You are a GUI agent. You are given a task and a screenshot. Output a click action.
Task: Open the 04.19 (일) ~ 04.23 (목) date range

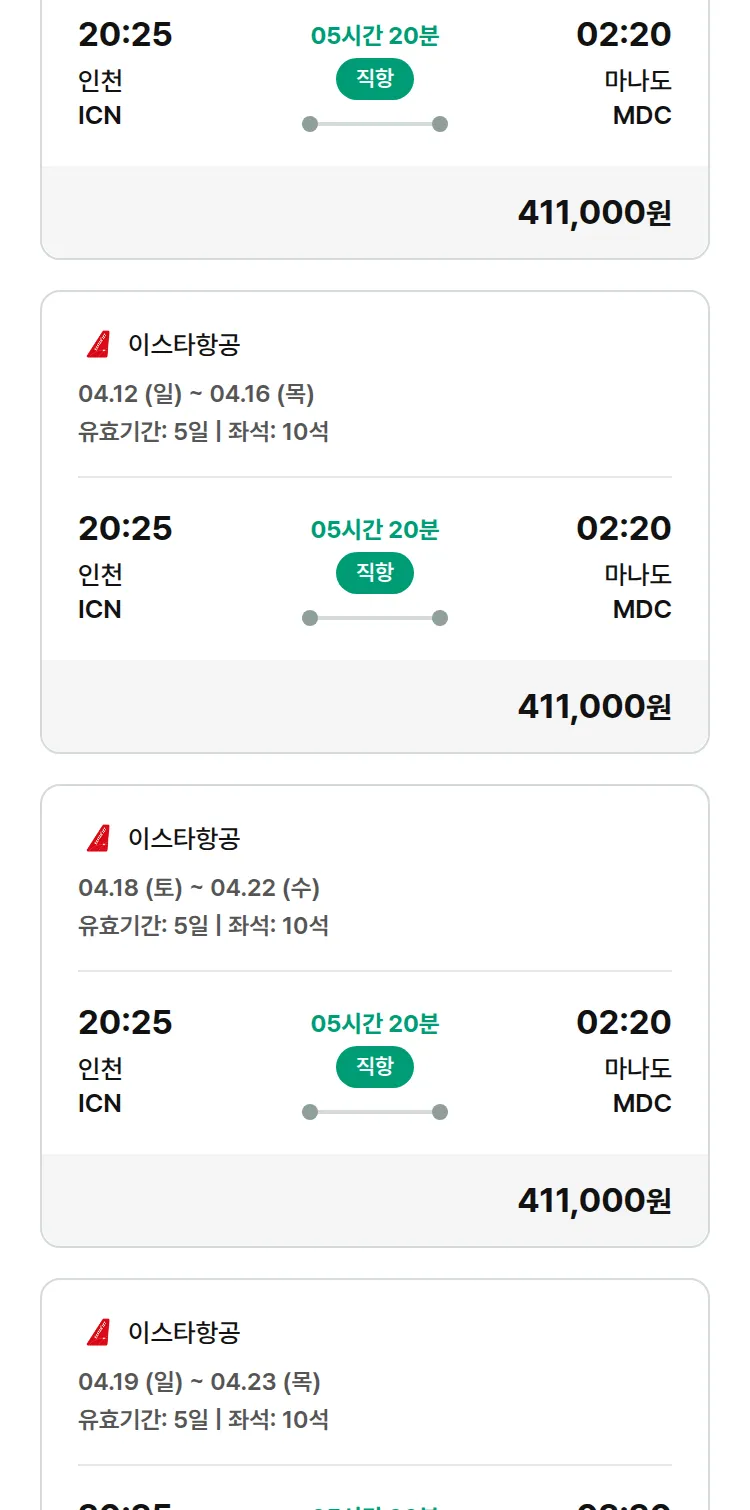pyautogui.click(x=199, y=1382)
